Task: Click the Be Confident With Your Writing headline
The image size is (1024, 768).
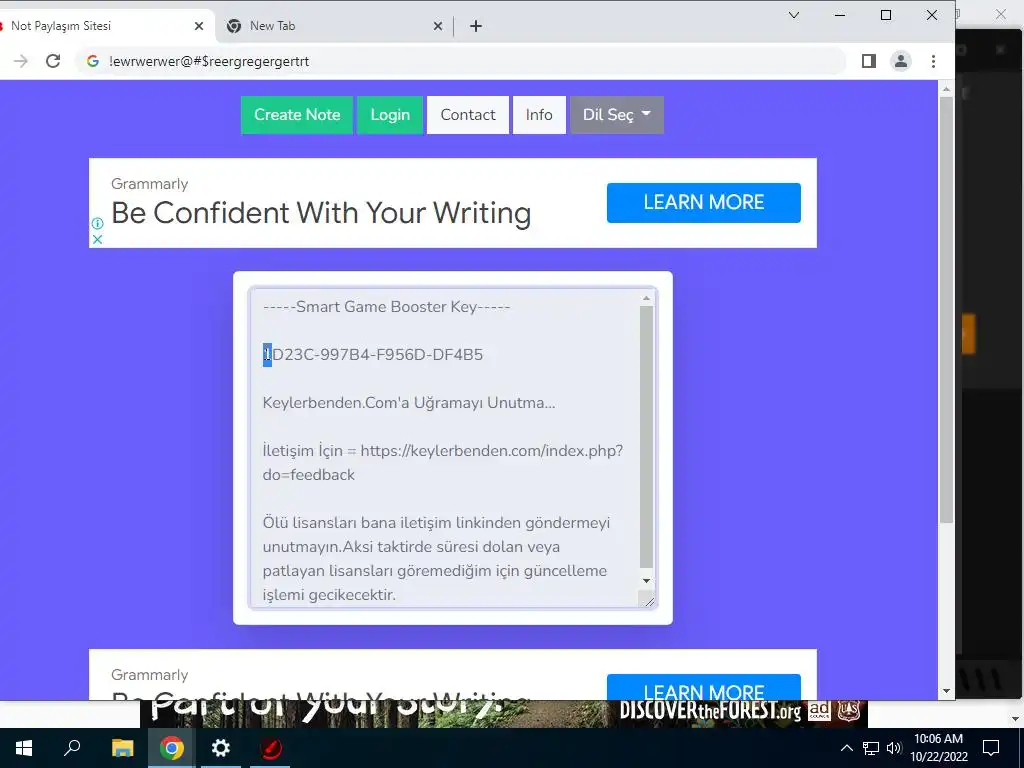Action: pos(321,213)
